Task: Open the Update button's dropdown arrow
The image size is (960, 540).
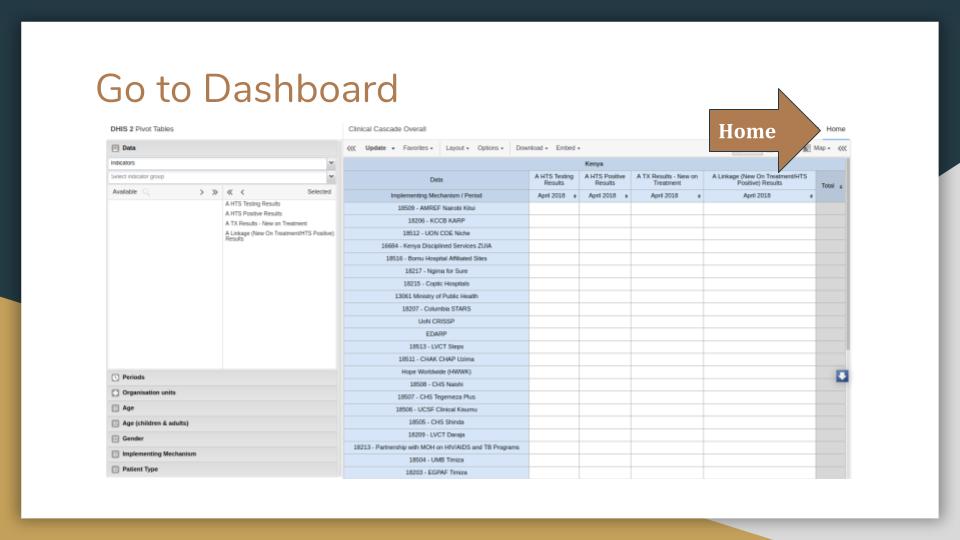Action: click(393, 148)
